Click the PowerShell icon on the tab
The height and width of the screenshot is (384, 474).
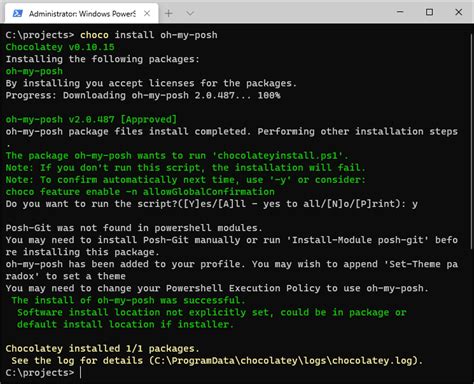pos(17,13)
